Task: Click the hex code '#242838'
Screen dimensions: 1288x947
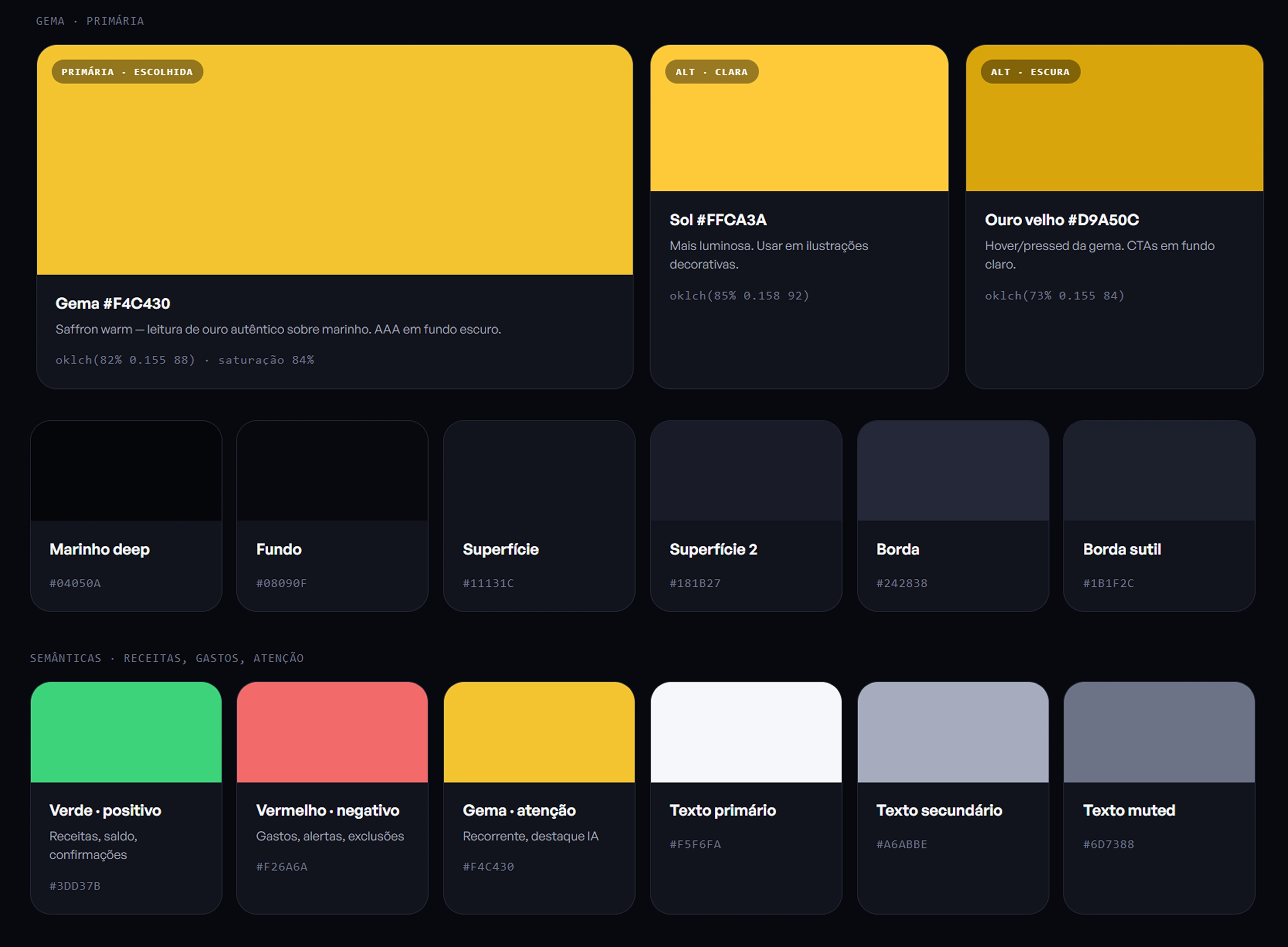Action: point(902,583)
